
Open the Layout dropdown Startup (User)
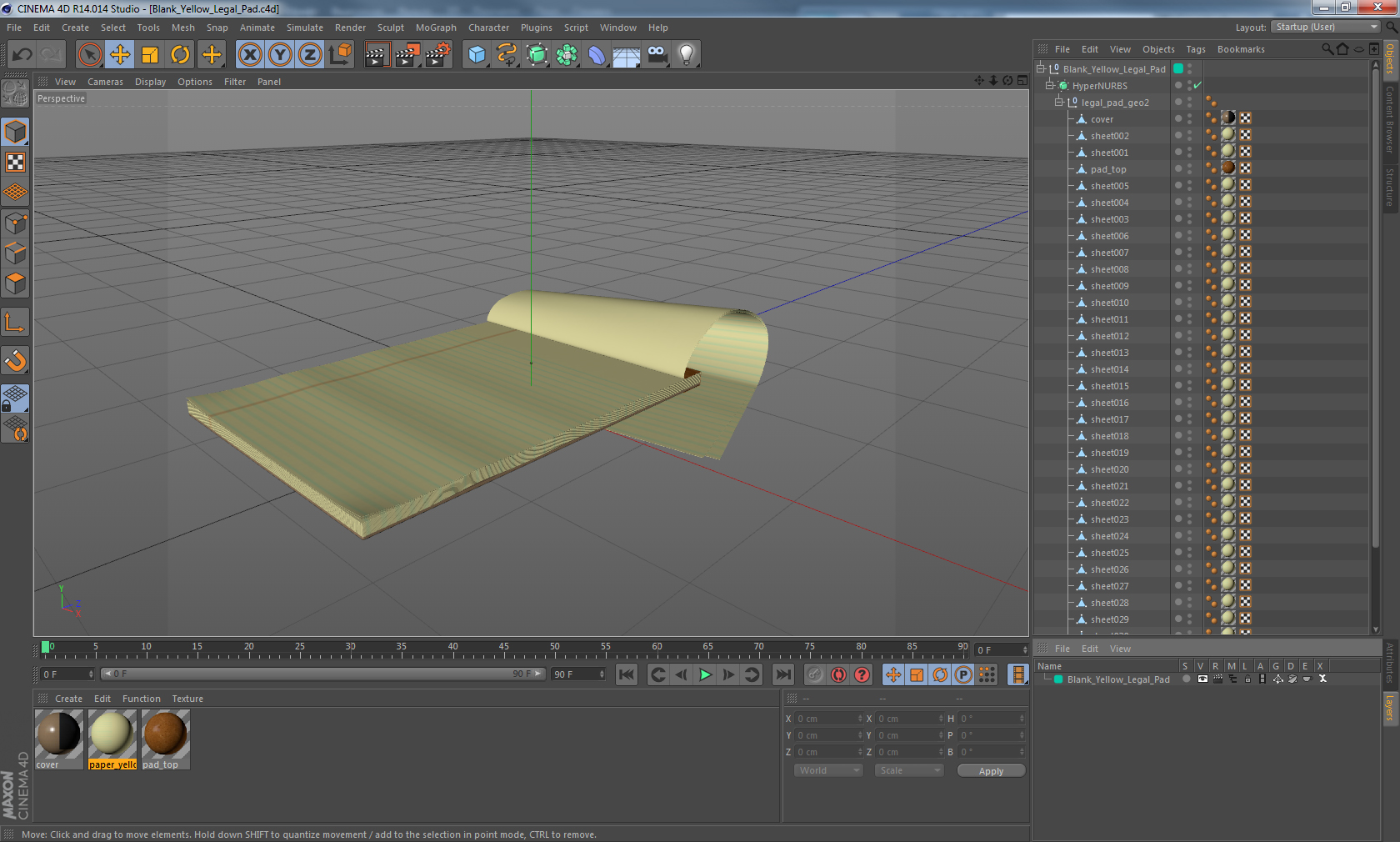click(1327, 27)
